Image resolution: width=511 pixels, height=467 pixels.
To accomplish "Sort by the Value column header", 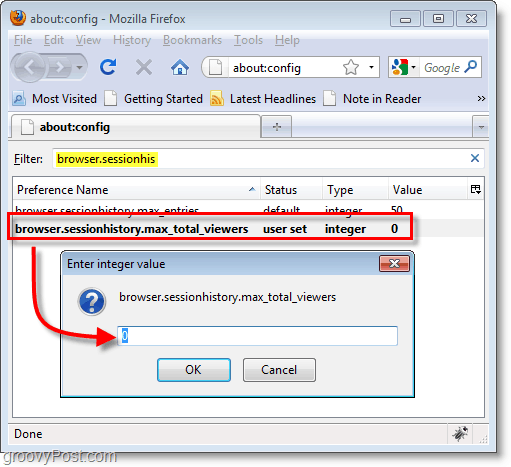I will (x=427, y=190).
